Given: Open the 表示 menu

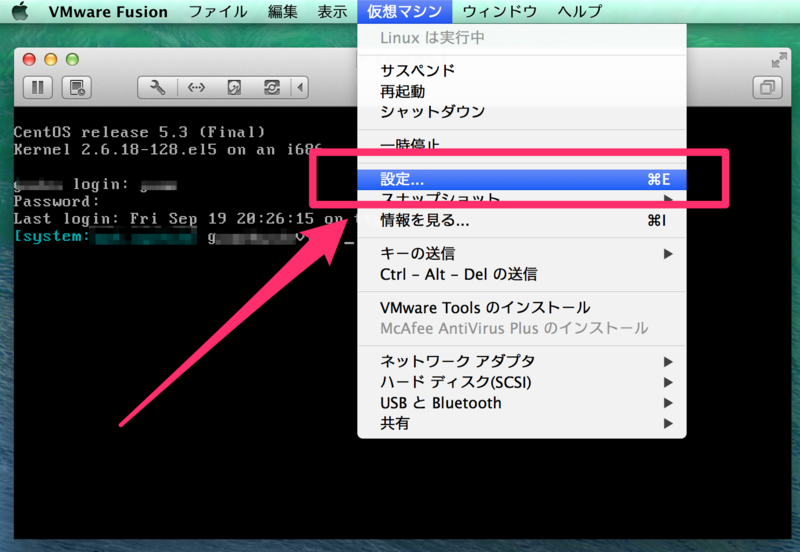Looking at the screenshot, I should point(332,11).
